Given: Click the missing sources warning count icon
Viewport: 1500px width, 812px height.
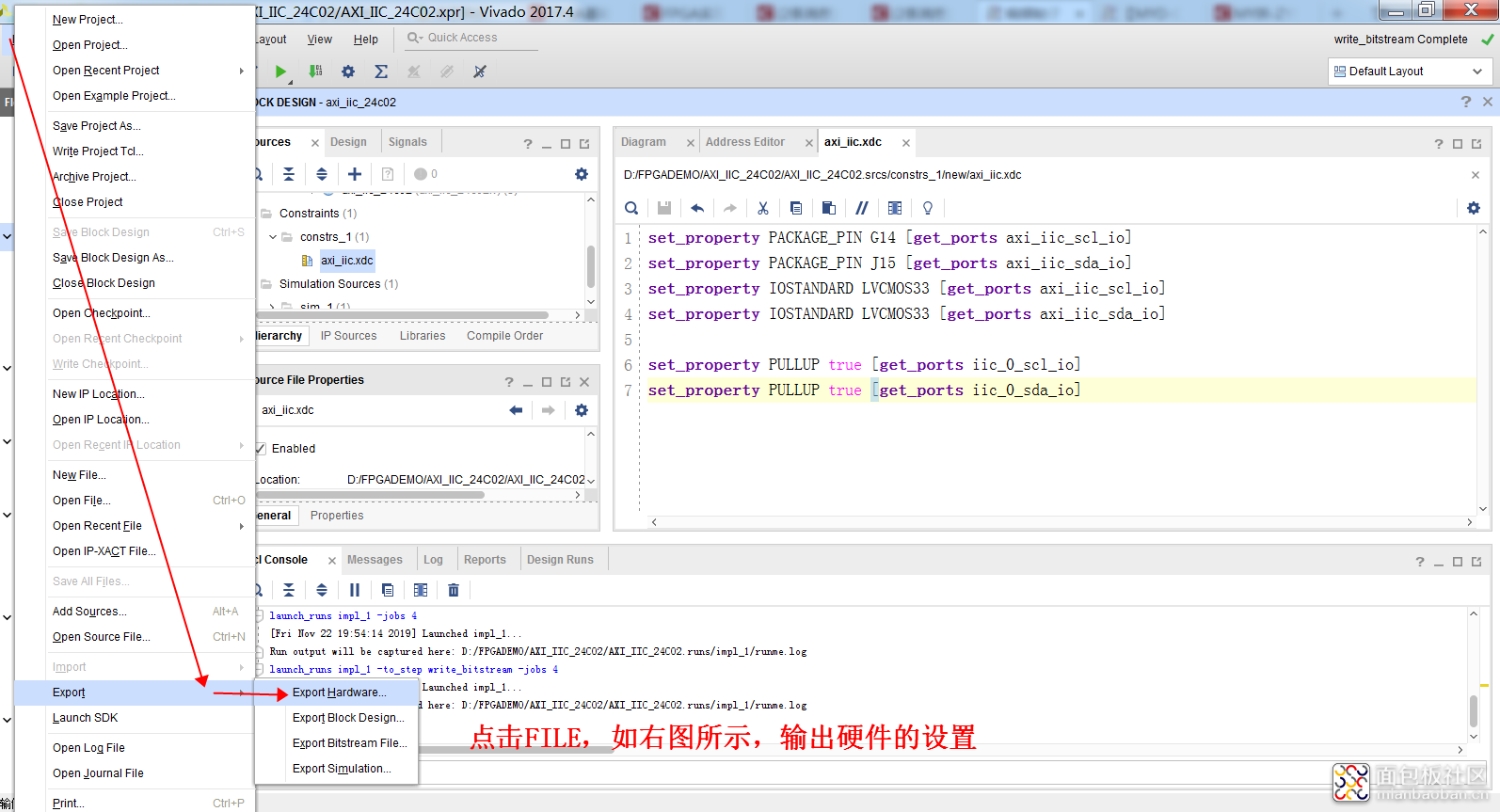Looking at the screenshot, I should (425, 174).
